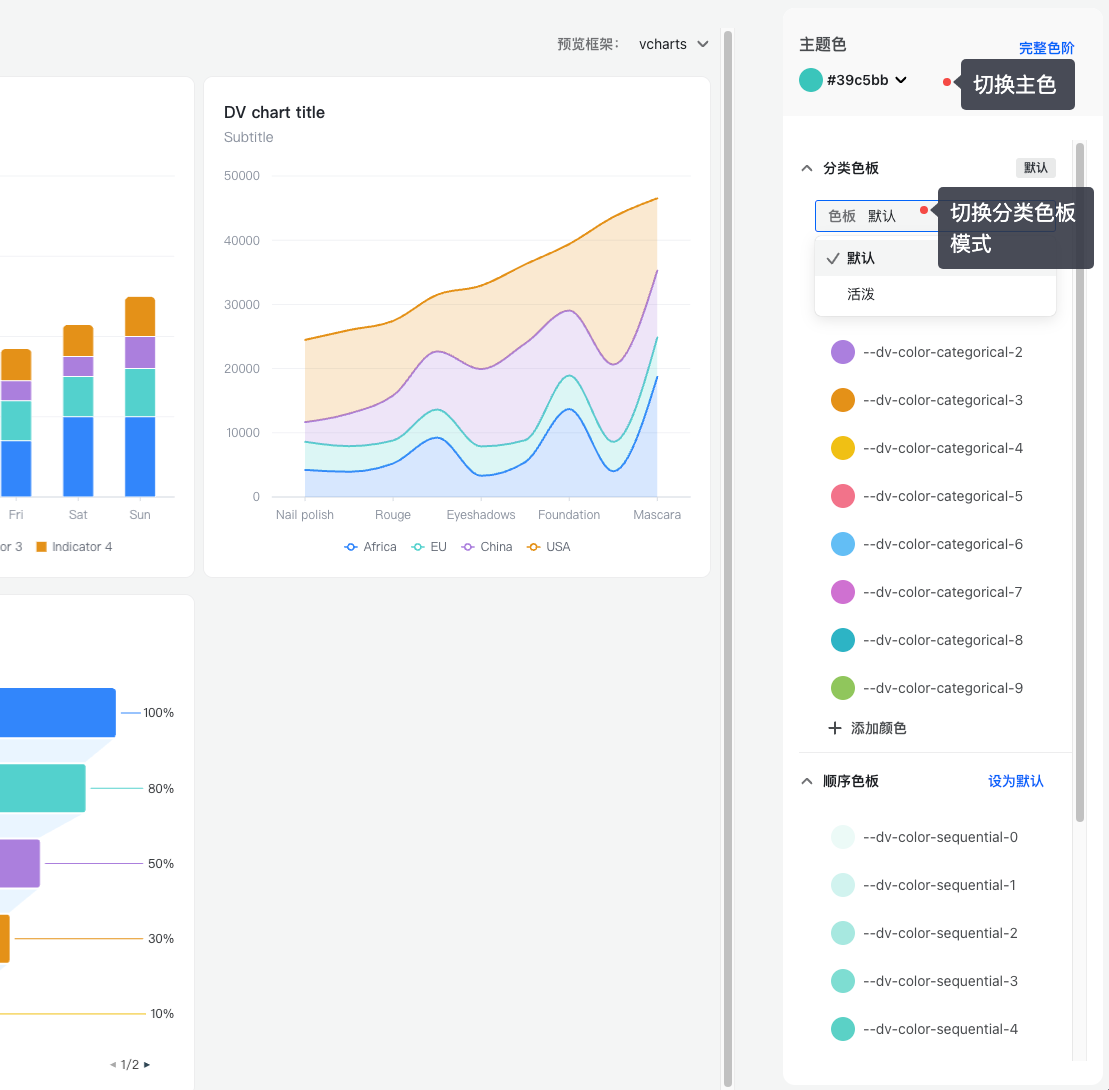Viewport: 1109px width, 1090px height.
Task: Click the color panel vertical scrollbar
Action: (1080, 480)
